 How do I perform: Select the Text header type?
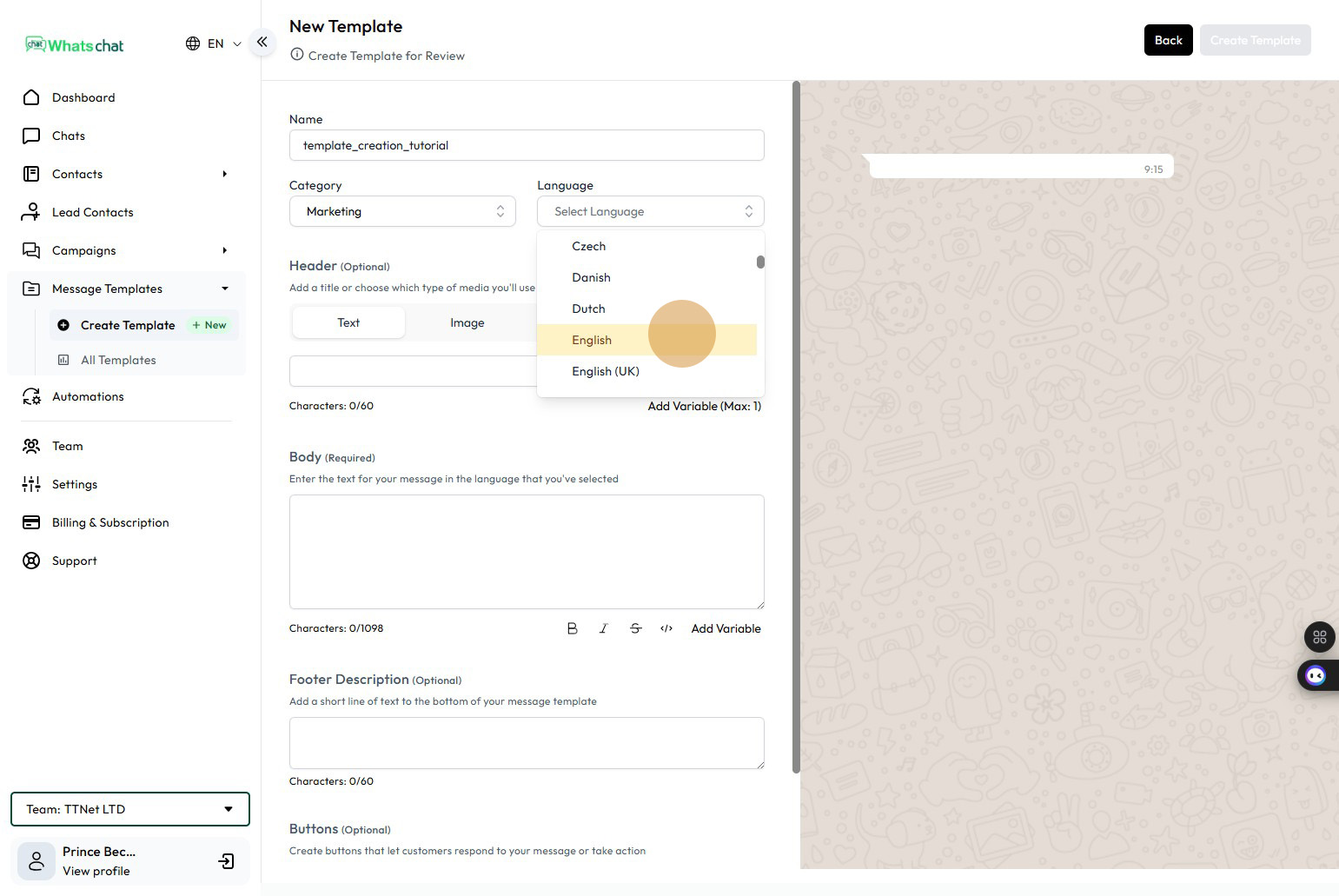point(348,322)
